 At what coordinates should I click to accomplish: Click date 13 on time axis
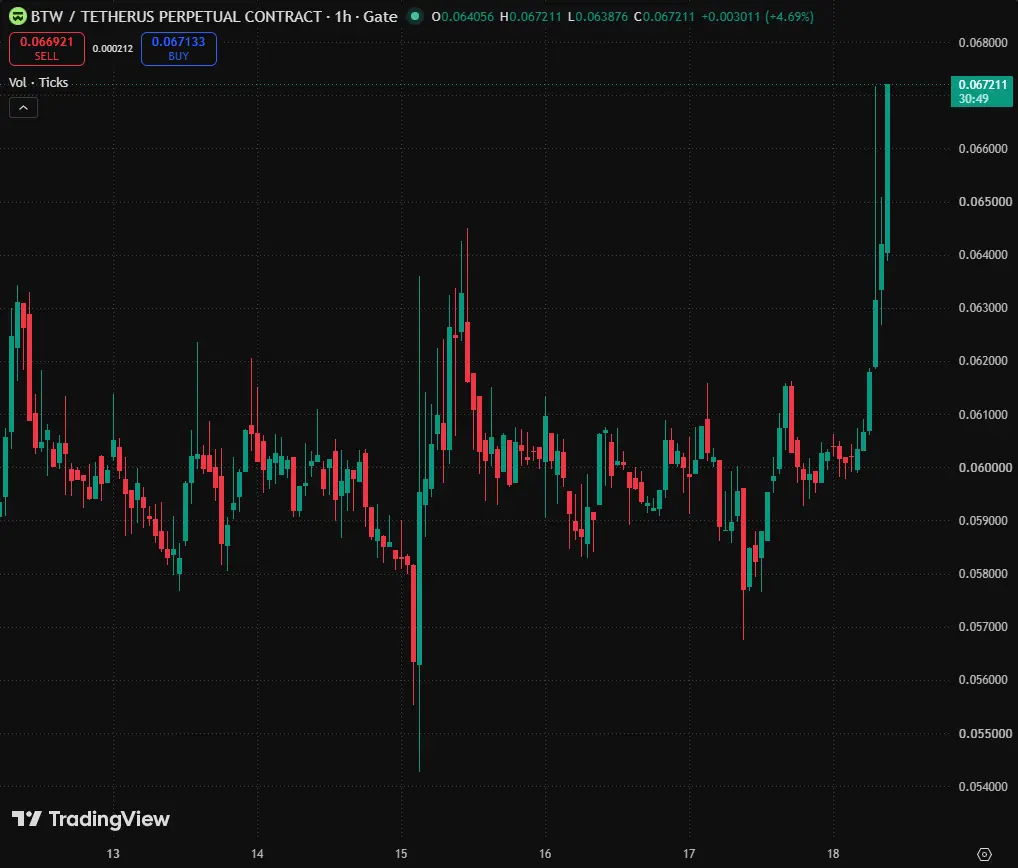point(113,854)
